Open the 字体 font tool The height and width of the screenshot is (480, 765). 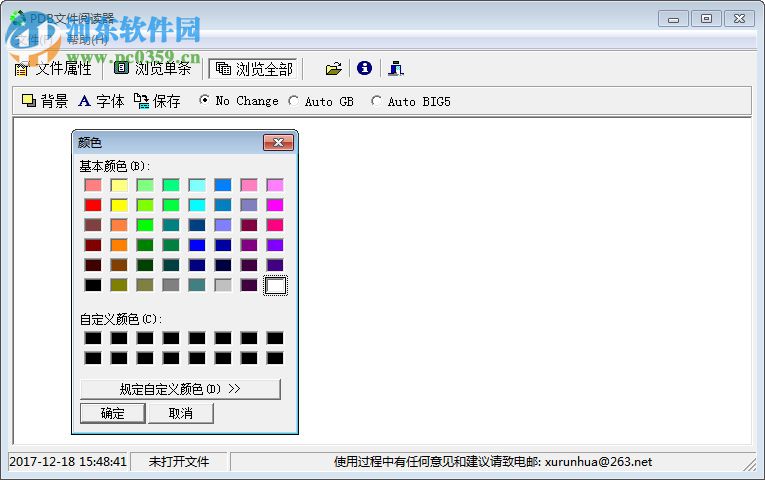[x=101, y=101]
